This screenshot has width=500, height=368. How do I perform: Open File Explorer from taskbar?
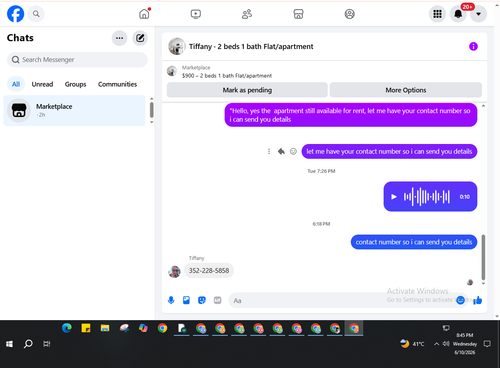[105, 328]
